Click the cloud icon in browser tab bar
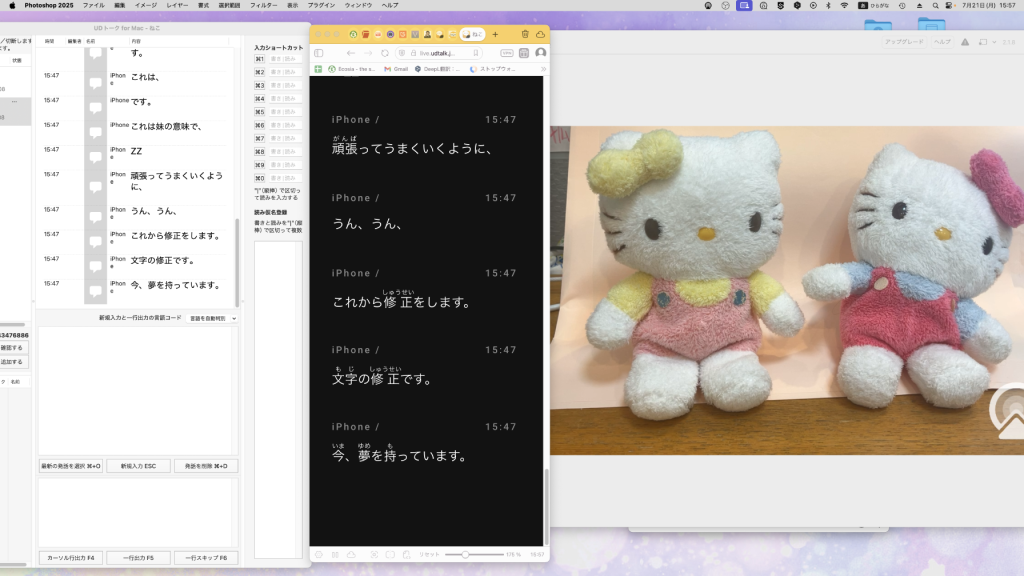The image size is (1024, 576). [x=540, y=34]
